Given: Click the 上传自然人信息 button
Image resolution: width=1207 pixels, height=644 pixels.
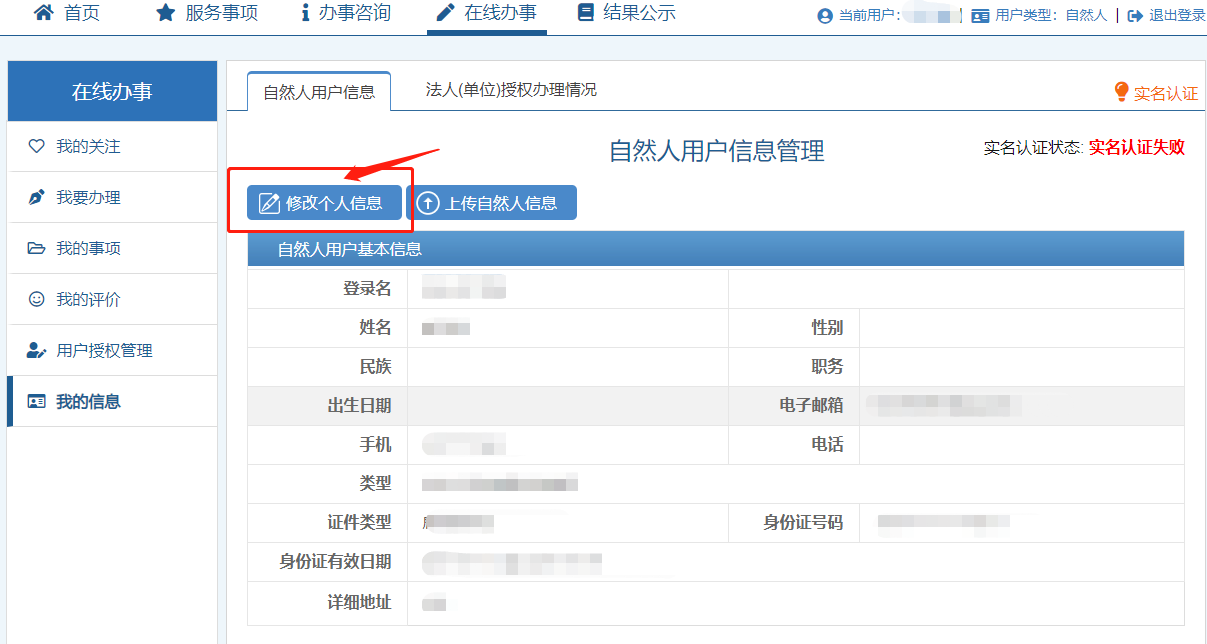Looking at the screenshot, I should click(491, 203).
